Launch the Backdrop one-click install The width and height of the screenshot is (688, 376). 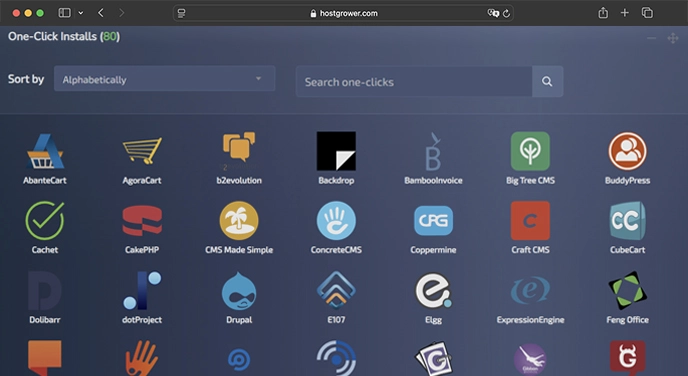[x=336, y=151]
